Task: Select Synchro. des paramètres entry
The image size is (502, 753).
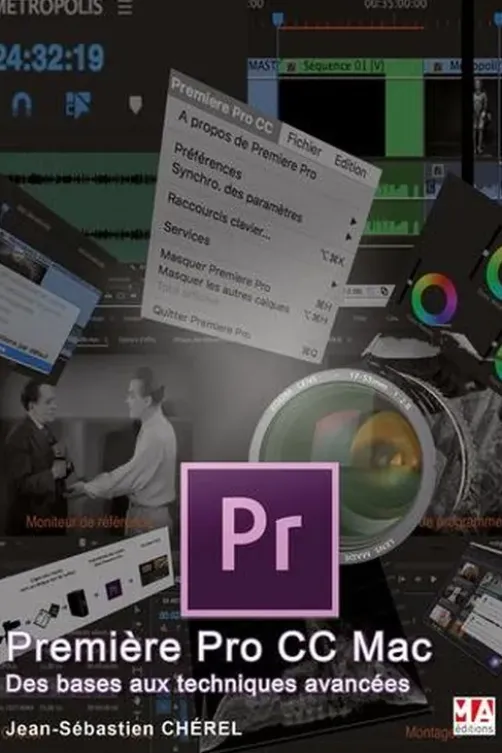Action: pyautogui.click(x=237, y=193)
